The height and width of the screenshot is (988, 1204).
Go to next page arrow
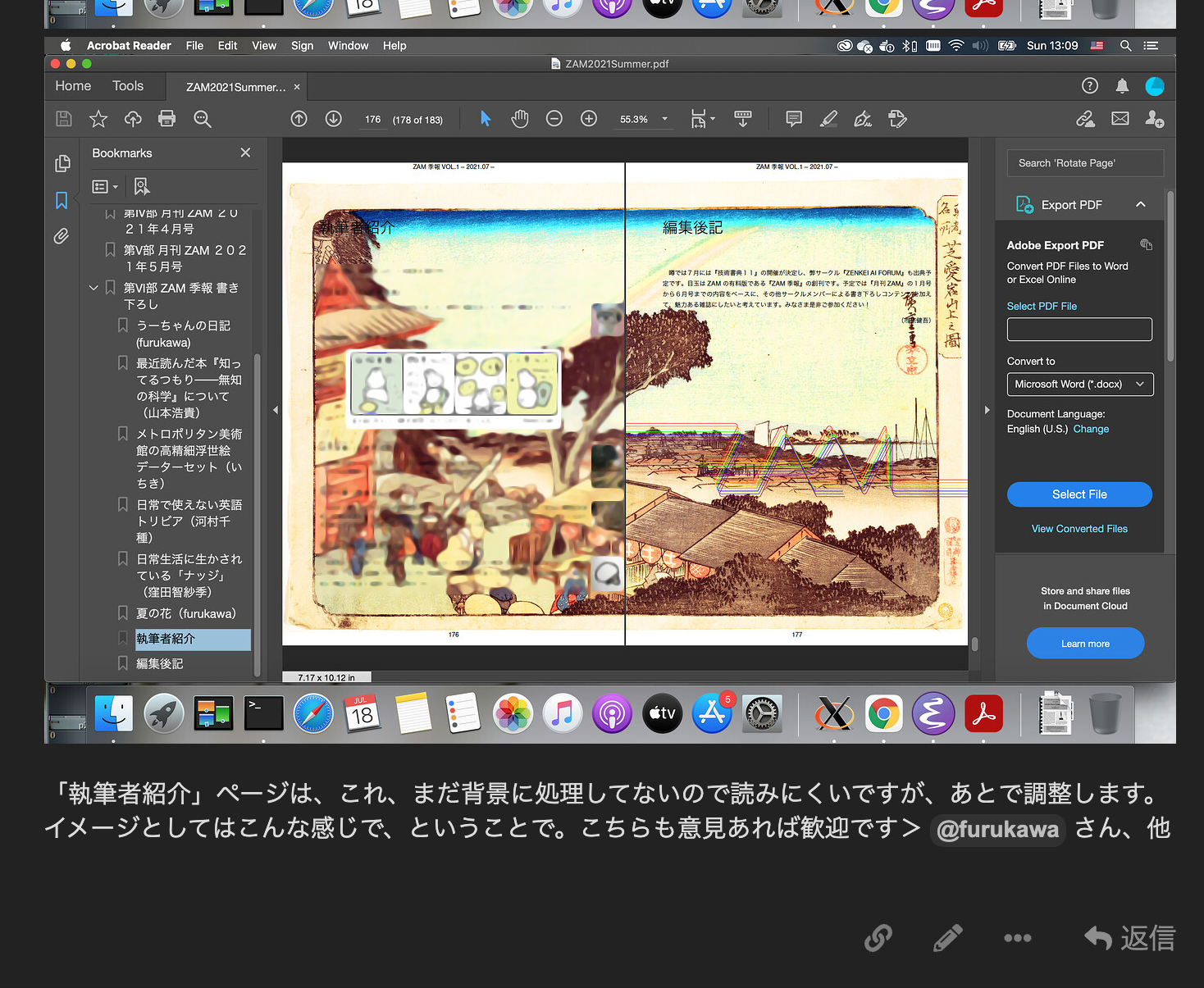[334, 119]
